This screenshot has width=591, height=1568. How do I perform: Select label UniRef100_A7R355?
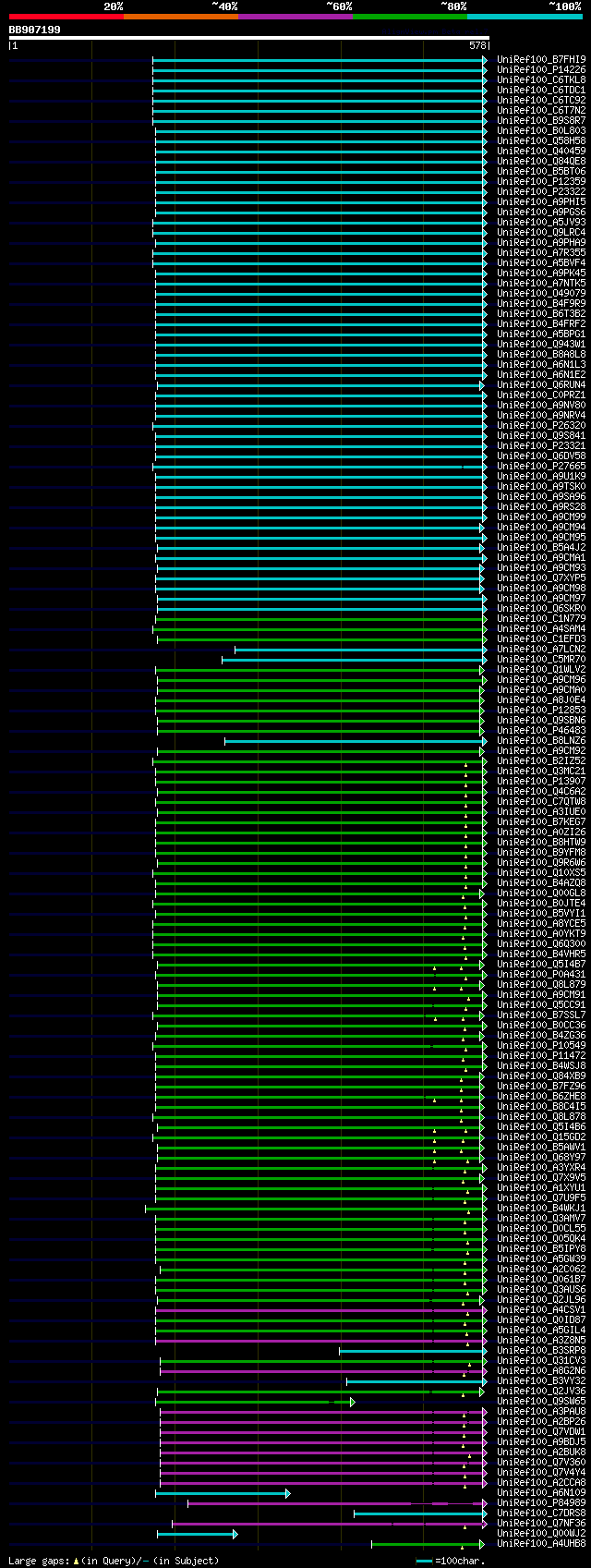click(x=541, y=252)
